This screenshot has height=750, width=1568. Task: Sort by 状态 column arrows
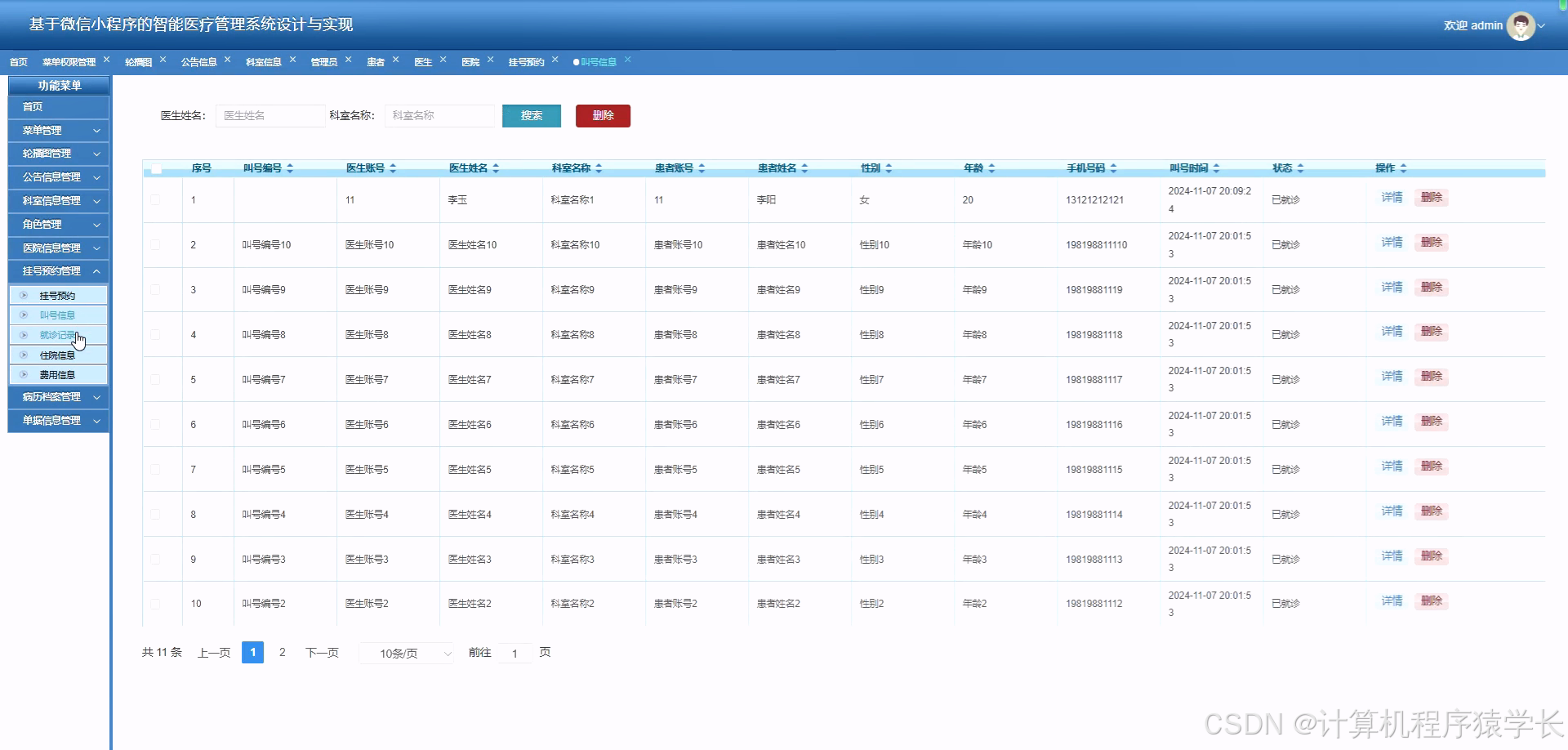click(x=1300, y=168)
